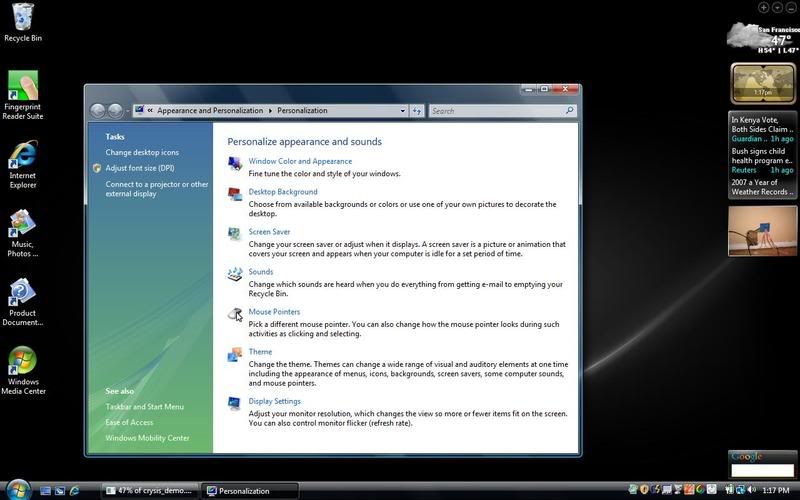This screenshot has width=800, height=500.
Task: Click the minus button atop the sidebar
Action: [x=791, y=8]
